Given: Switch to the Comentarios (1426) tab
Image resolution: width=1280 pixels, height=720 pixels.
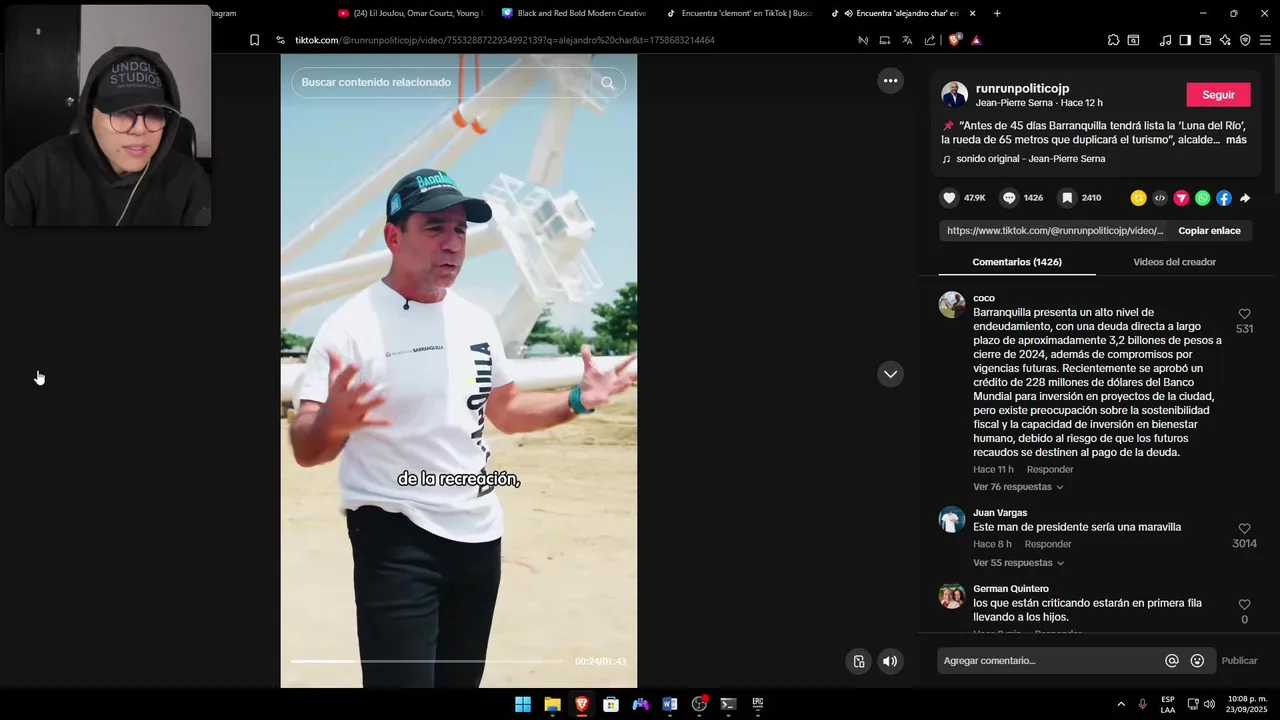Looking at the screenshot, I should point(1017,262).
